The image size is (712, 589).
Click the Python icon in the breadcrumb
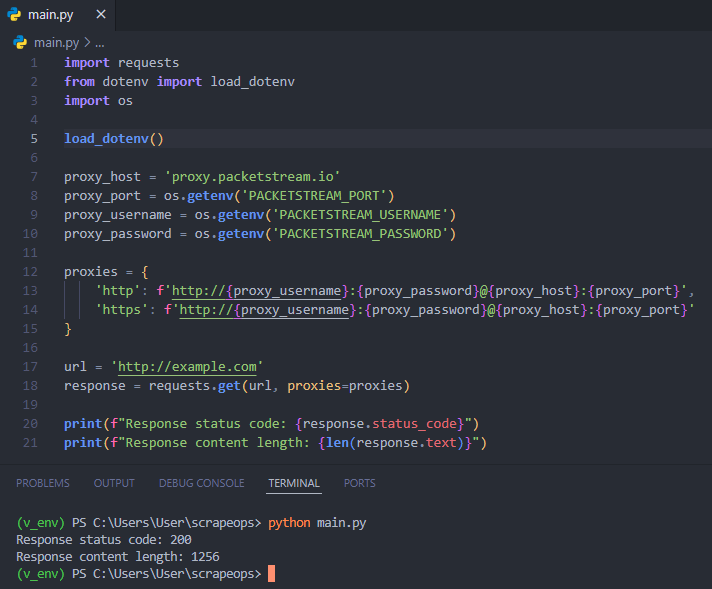21,42
